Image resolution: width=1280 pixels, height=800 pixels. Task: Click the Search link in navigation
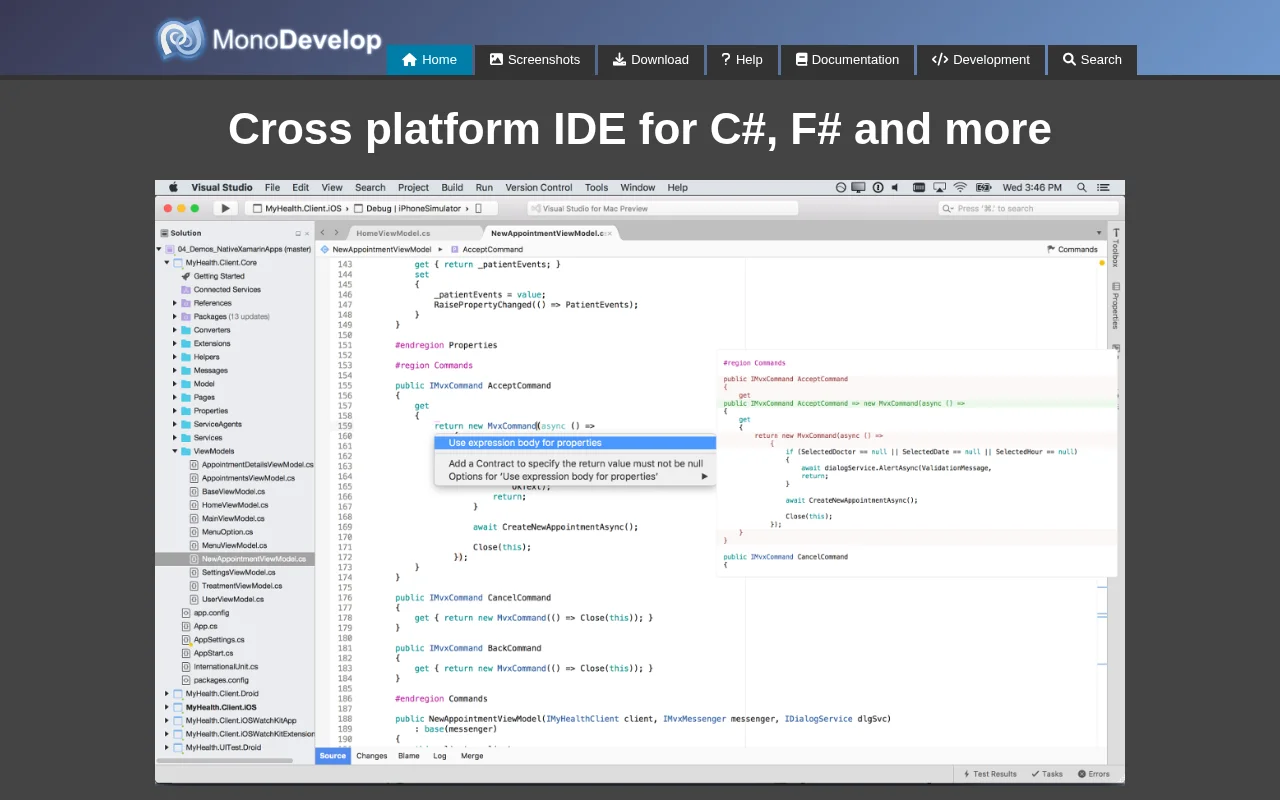tap(1092, 60)
